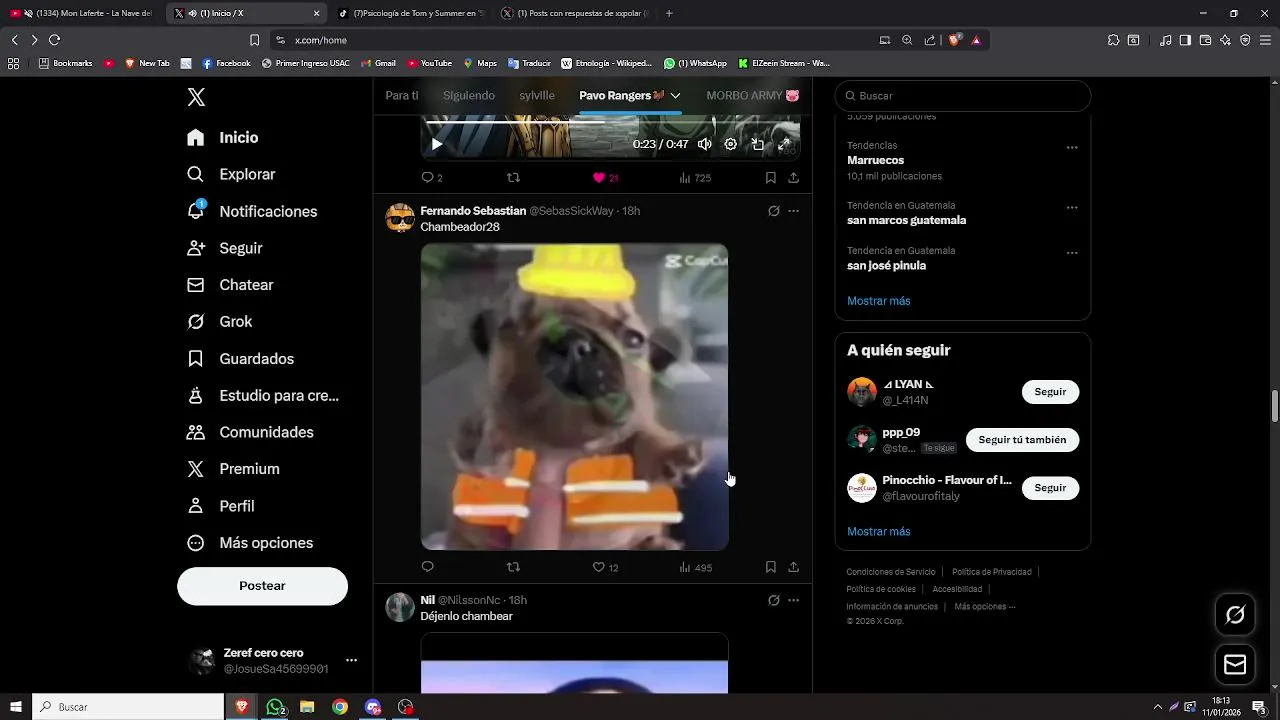Click the Perfil person icon

click(x=196, y=506)
